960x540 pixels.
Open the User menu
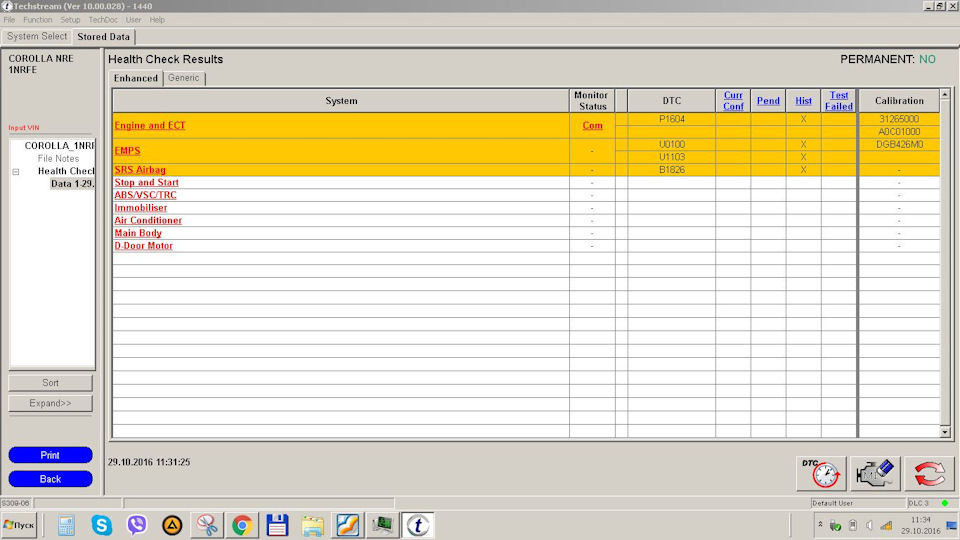[133, 20]
